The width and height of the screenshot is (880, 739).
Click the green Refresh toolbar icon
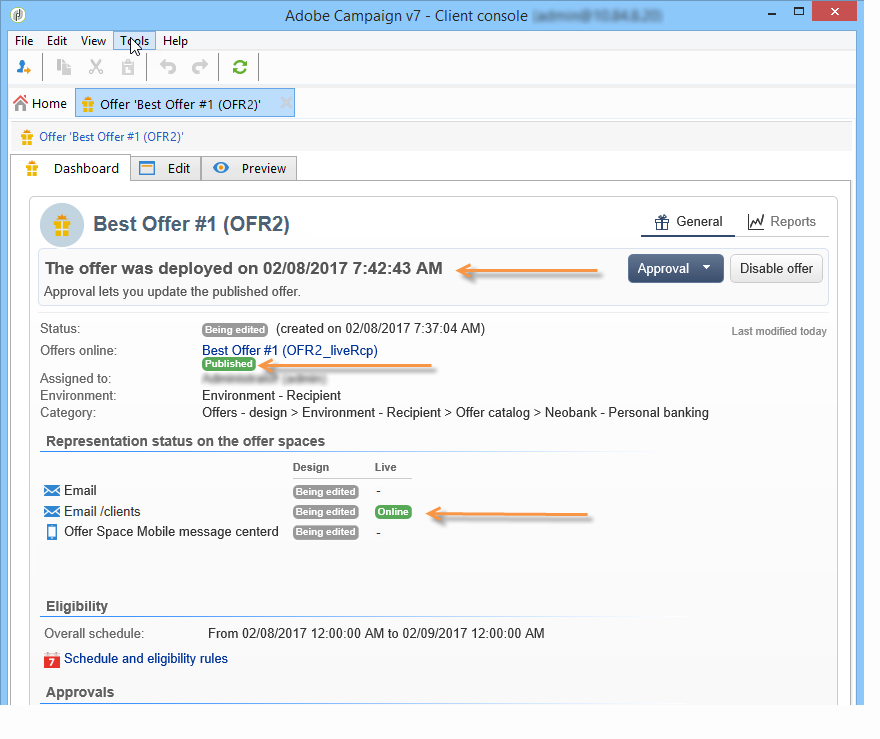coord(240,67)
